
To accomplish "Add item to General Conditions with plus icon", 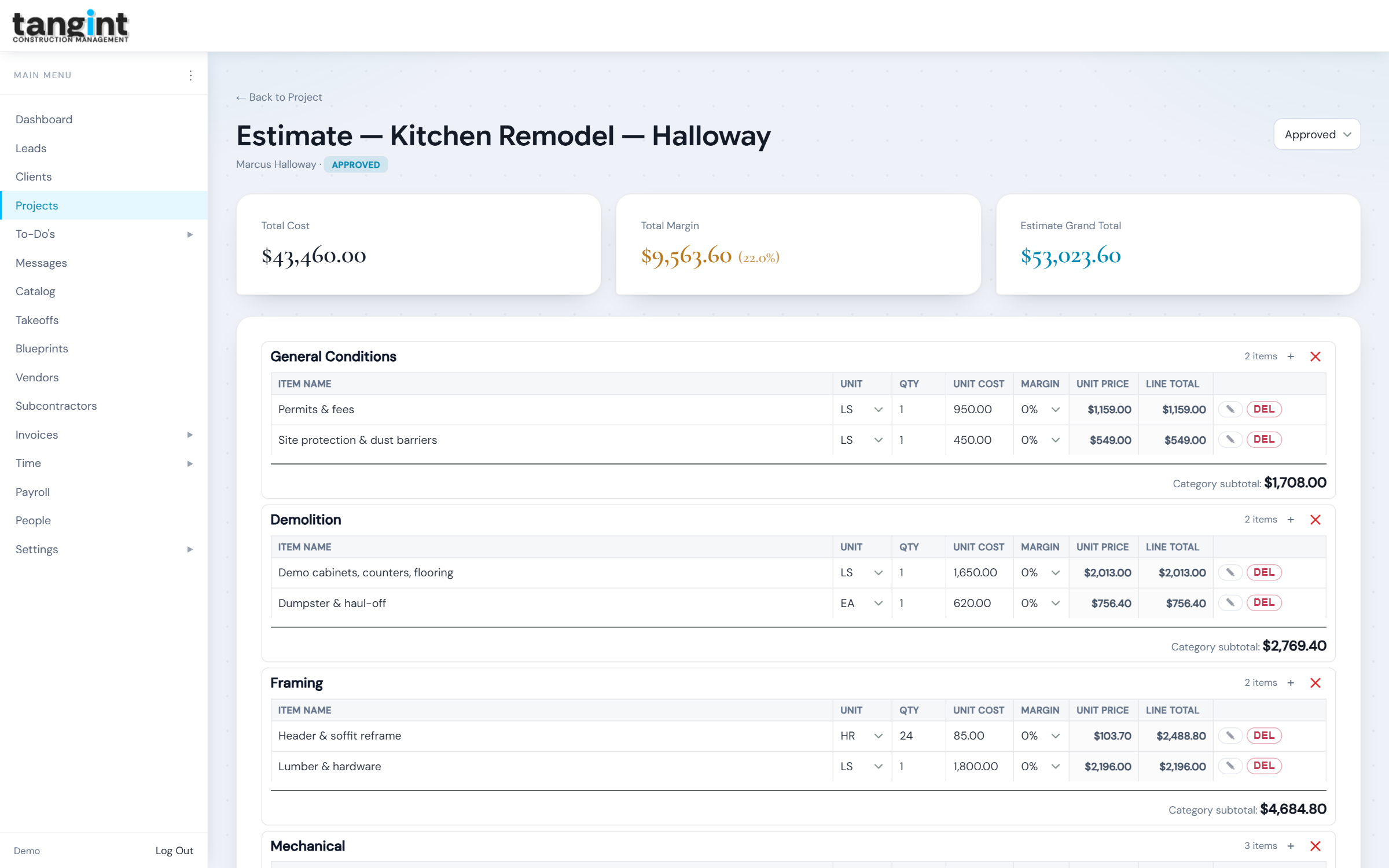I will (x=1291, y=356).
